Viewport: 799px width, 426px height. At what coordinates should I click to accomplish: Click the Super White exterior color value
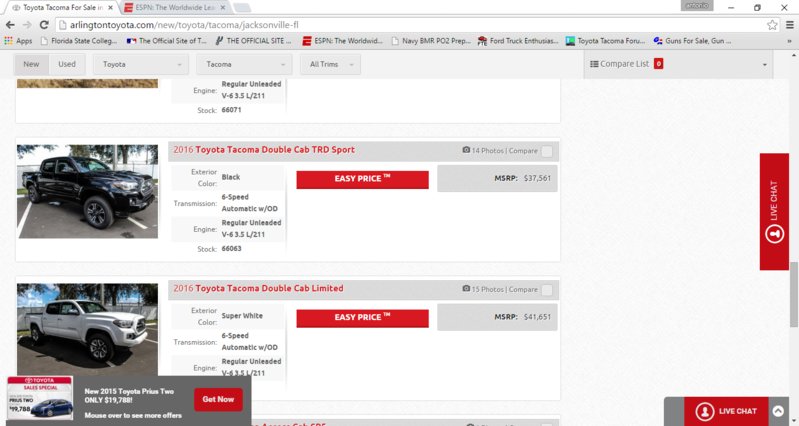(x=242, y=316)
